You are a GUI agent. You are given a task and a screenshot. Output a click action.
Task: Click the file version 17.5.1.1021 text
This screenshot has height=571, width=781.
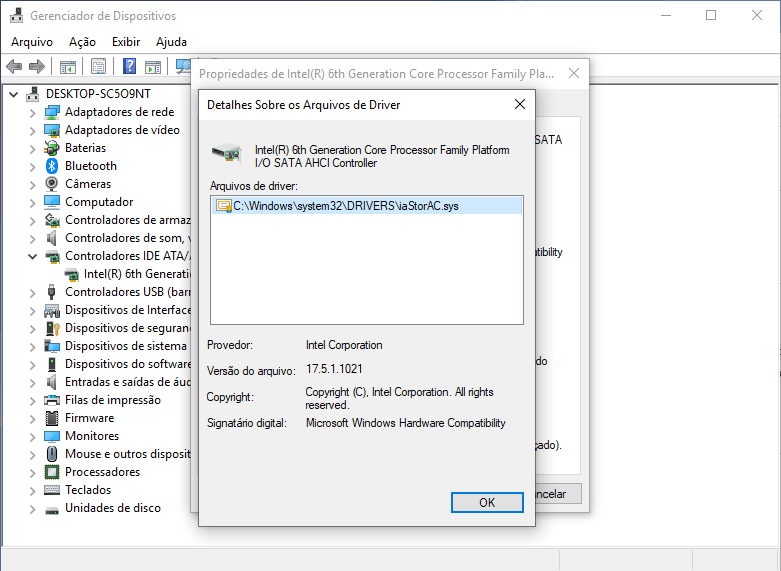[x=334, y=369]
